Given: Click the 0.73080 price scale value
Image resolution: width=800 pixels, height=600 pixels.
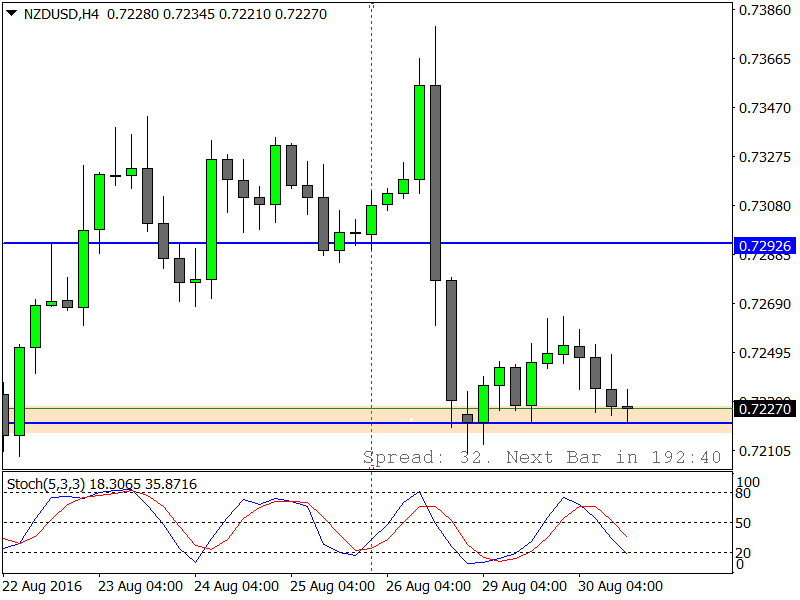Looking at the screenshot, I should pyautogui.click(x=764, y=206).
